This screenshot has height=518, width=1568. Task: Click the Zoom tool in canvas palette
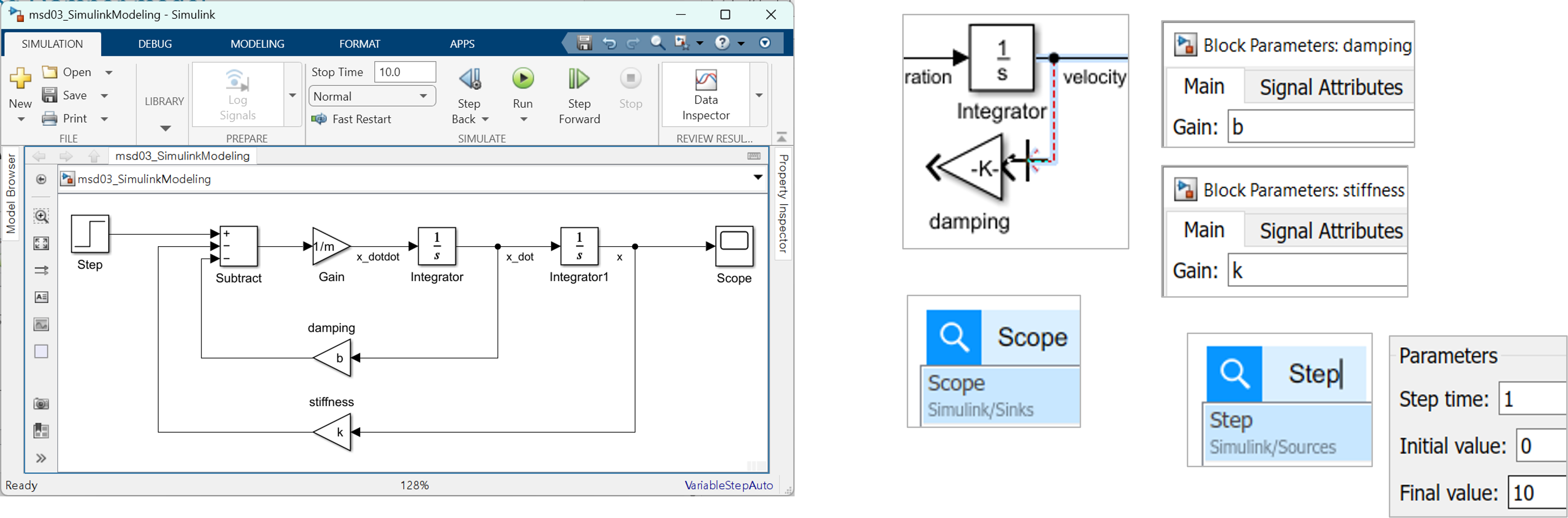[x=41, y=216]
